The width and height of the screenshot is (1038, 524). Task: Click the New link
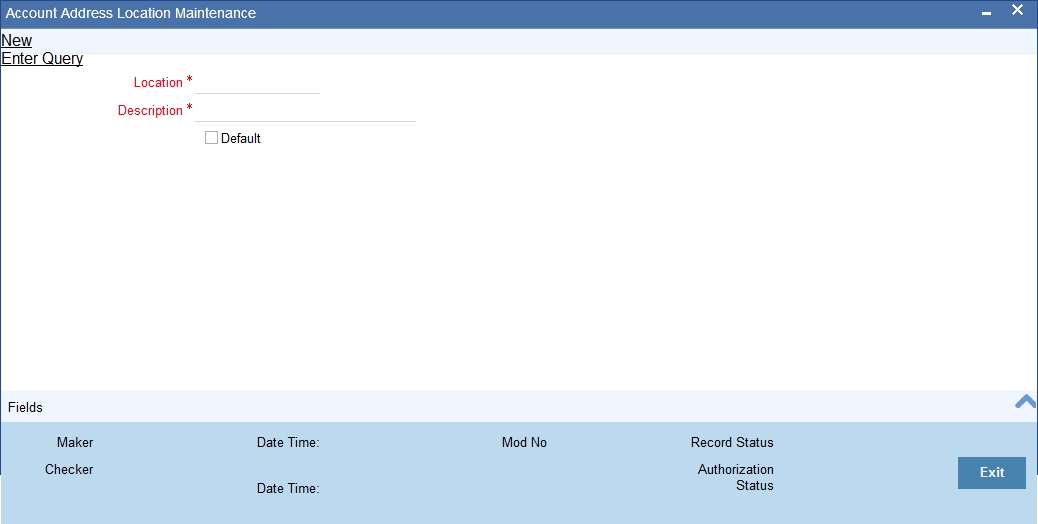pos(17,40)
